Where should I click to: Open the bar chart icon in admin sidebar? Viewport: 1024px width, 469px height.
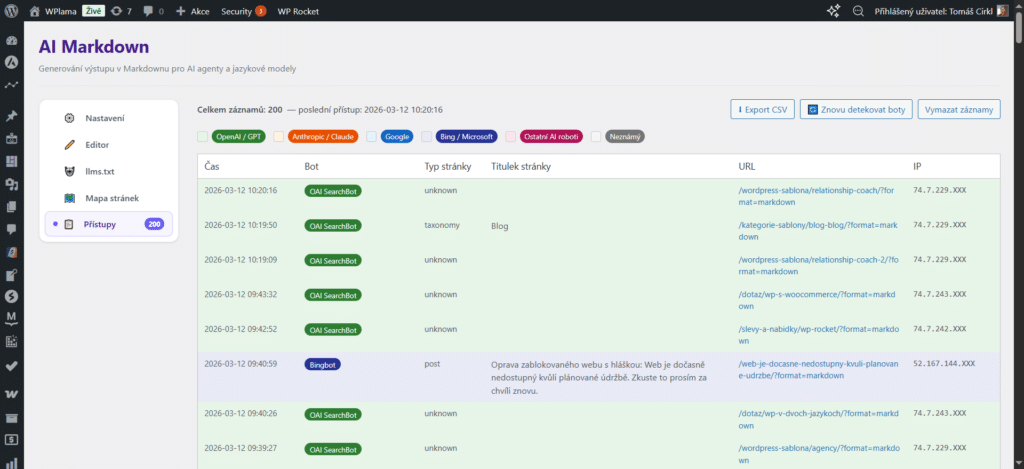tap(11, 462)
